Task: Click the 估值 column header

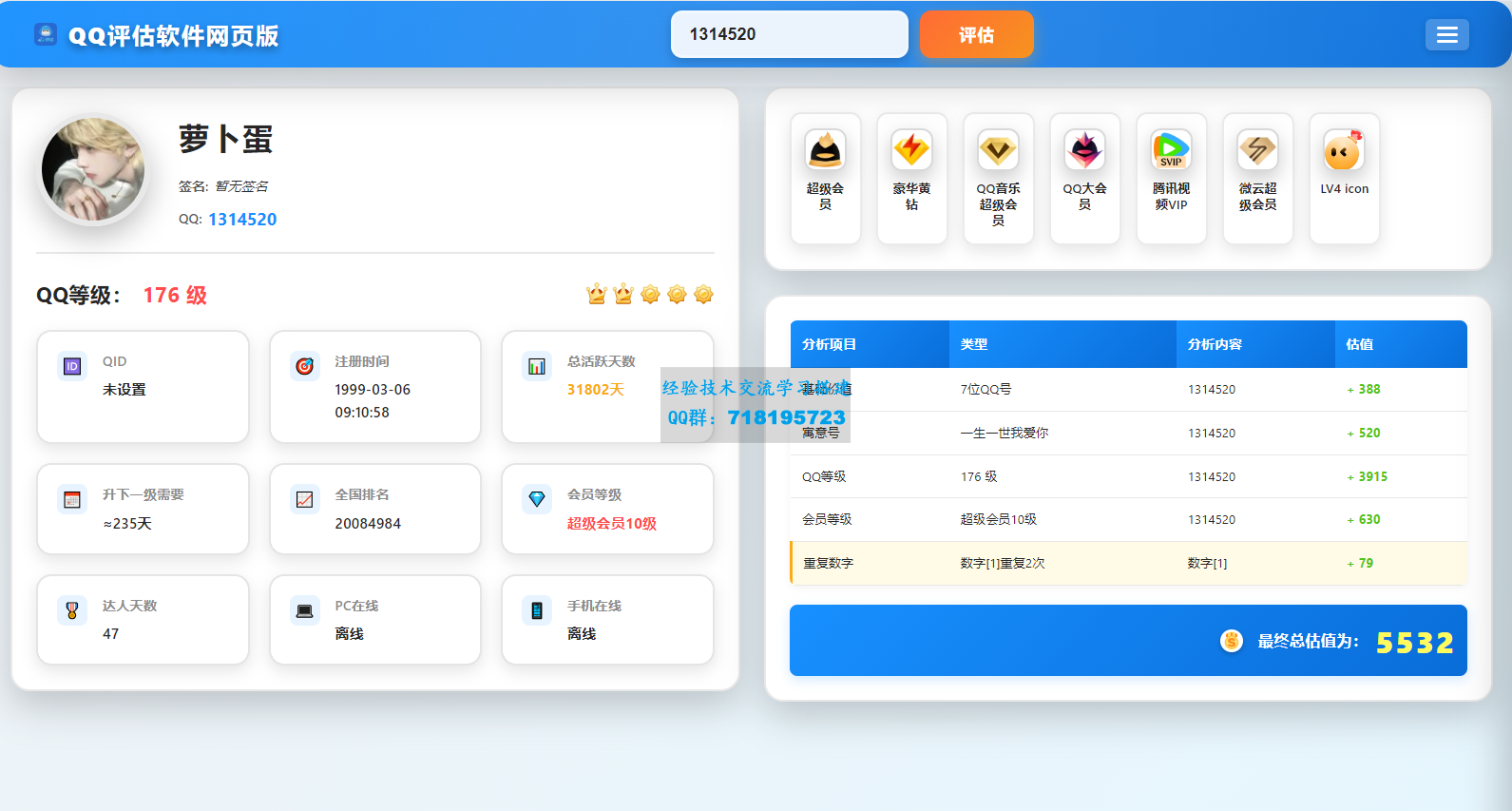Action: 1359,344
